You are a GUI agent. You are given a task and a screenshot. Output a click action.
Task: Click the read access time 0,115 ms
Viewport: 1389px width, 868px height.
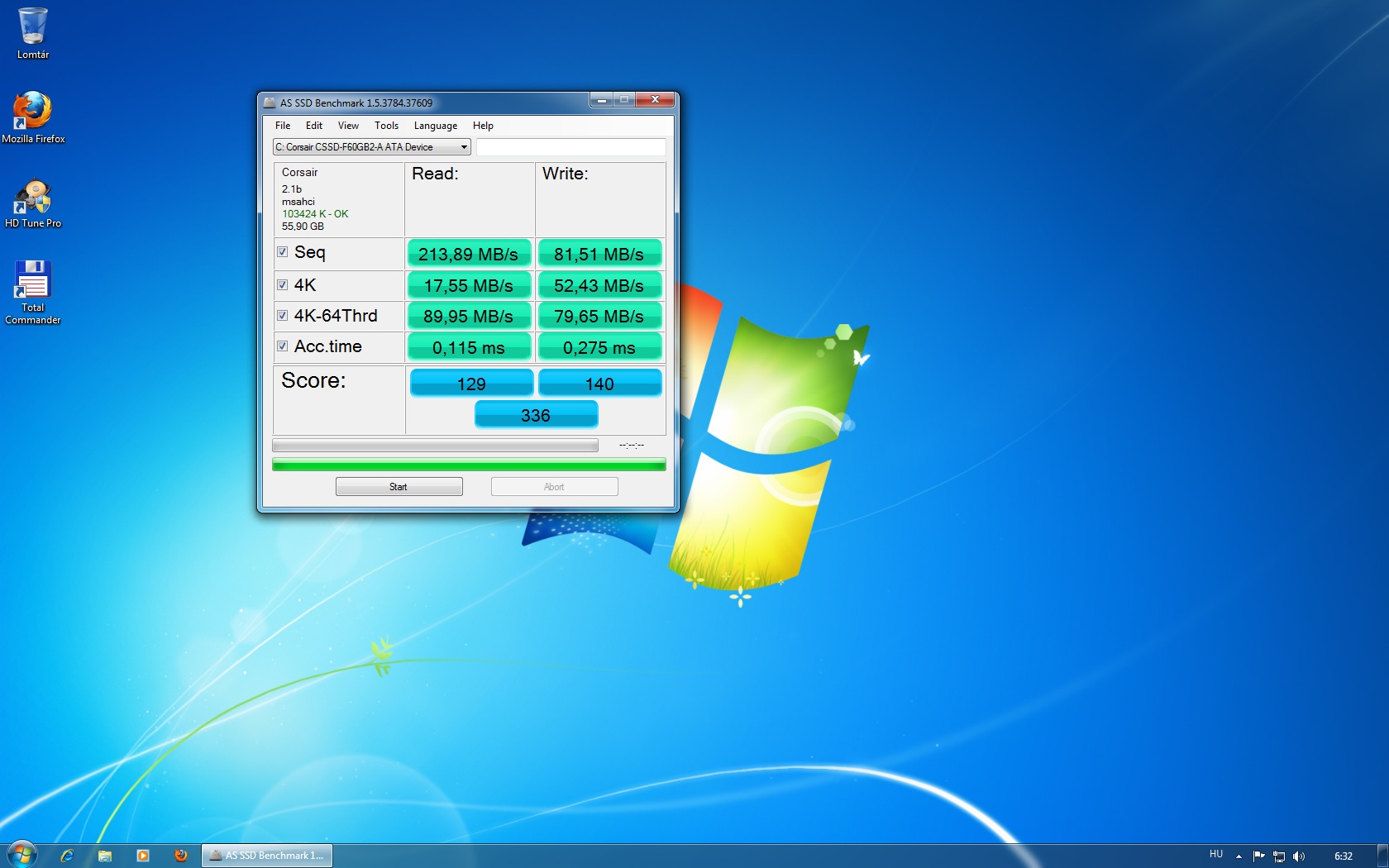pos(469,347)
